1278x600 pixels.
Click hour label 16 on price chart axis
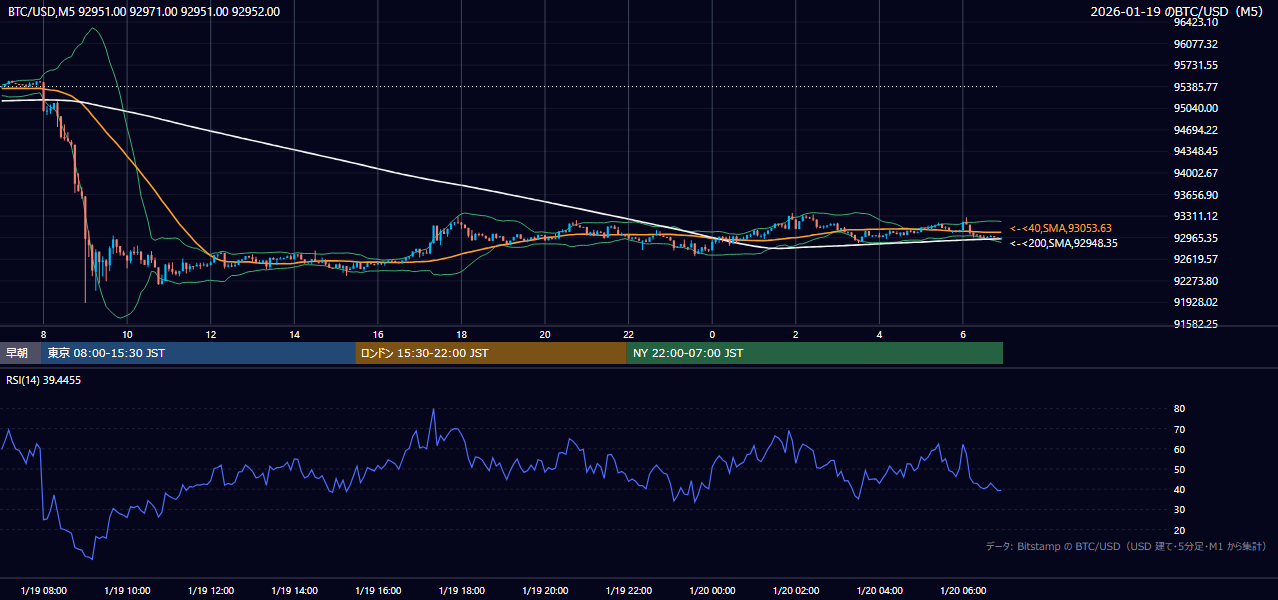coord(378,334)
